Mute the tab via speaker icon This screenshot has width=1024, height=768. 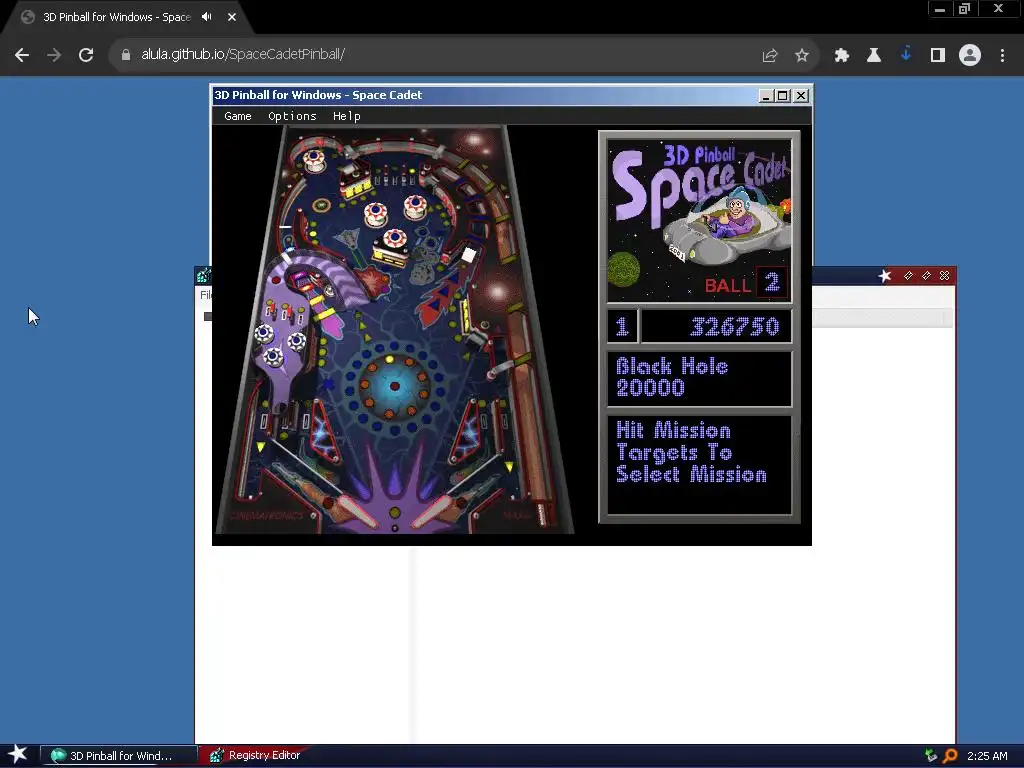tap(207, 17)
